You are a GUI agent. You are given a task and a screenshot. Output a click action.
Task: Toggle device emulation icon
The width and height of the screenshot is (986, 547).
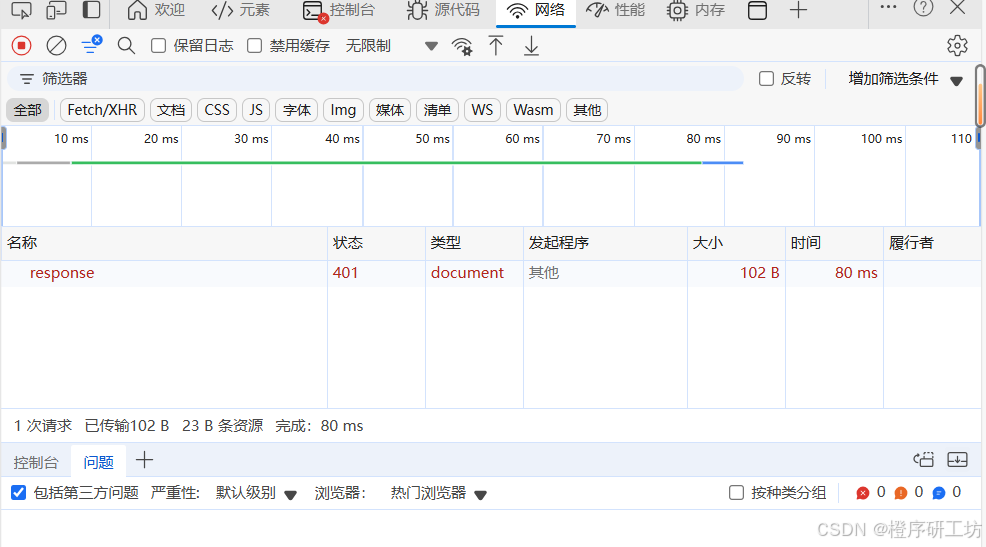57,10
